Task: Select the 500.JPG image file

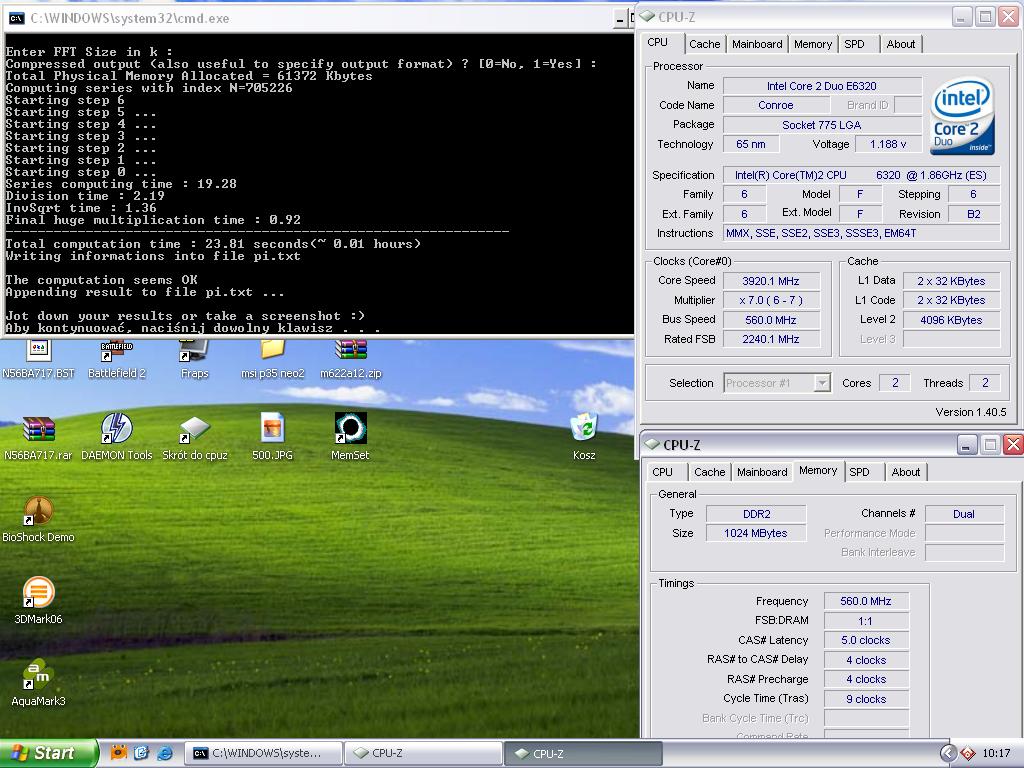Action: point(272,437)
